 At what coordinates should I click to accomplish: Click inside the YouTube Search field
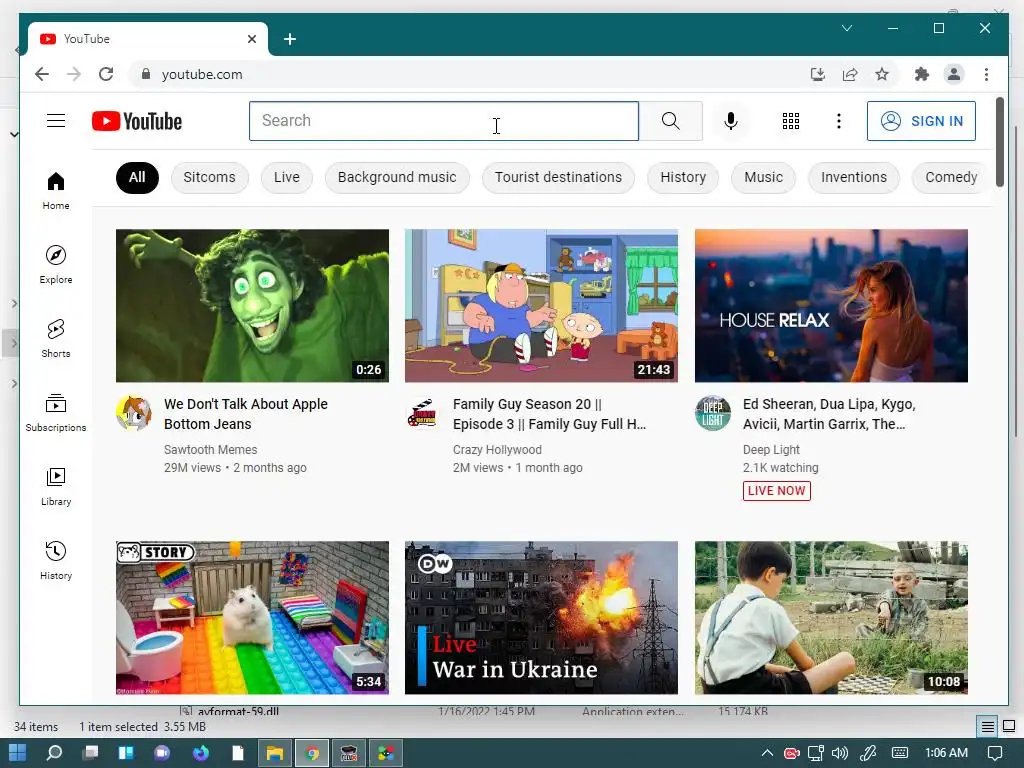pos(444,121)
